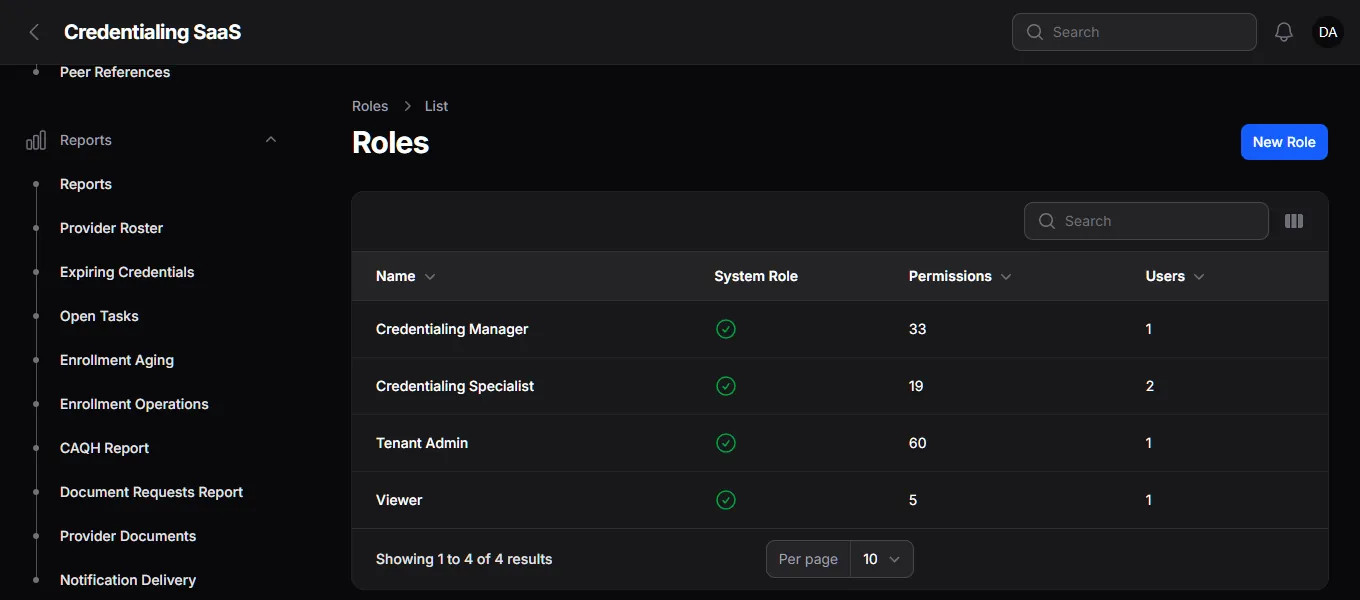Screen dimensions: 1360x600
Task: Open the Credentialing Manager role
Action: (452, 329)
